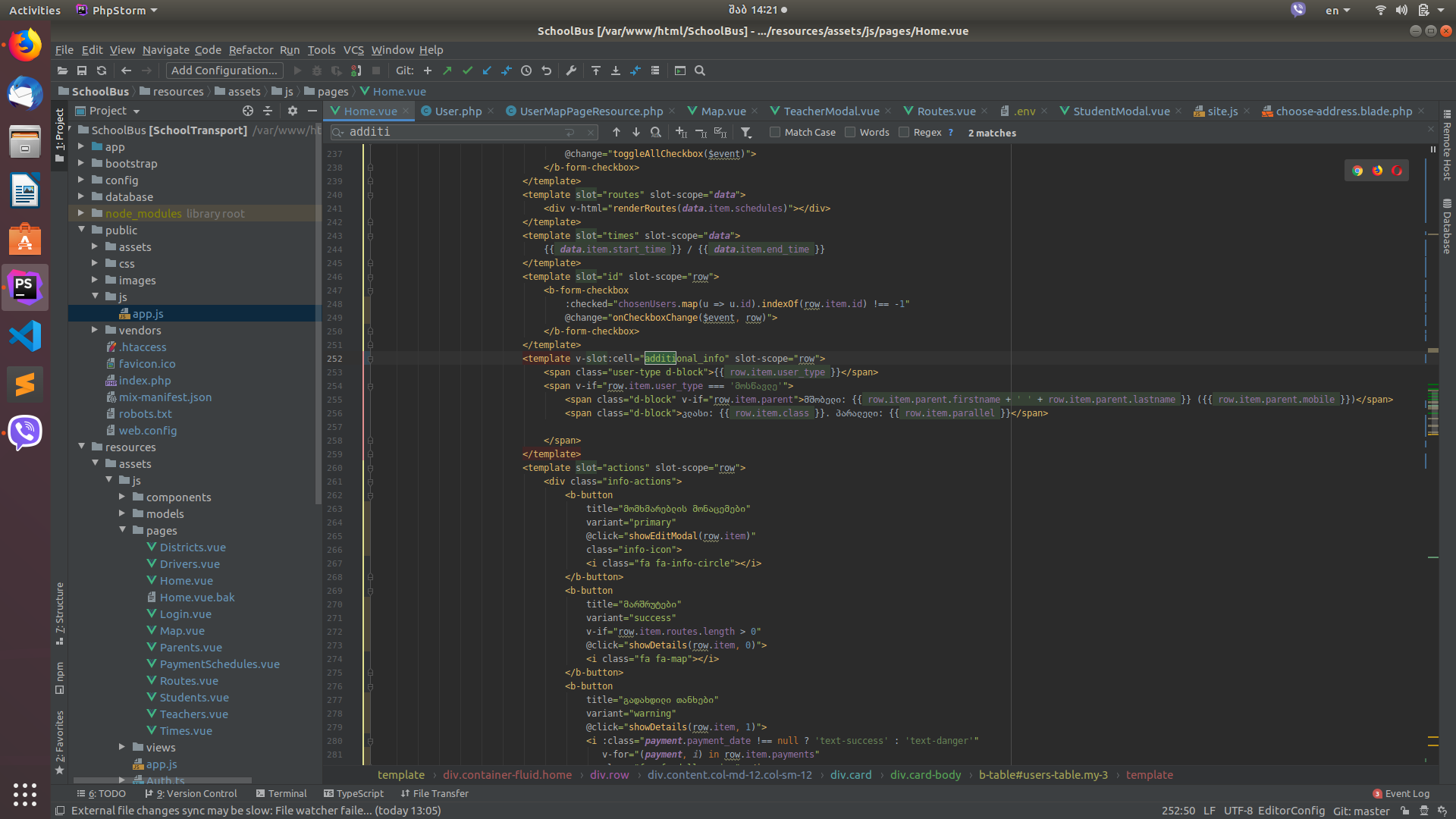
Task: Open Git history clock icon
Action: pos(526,71)
